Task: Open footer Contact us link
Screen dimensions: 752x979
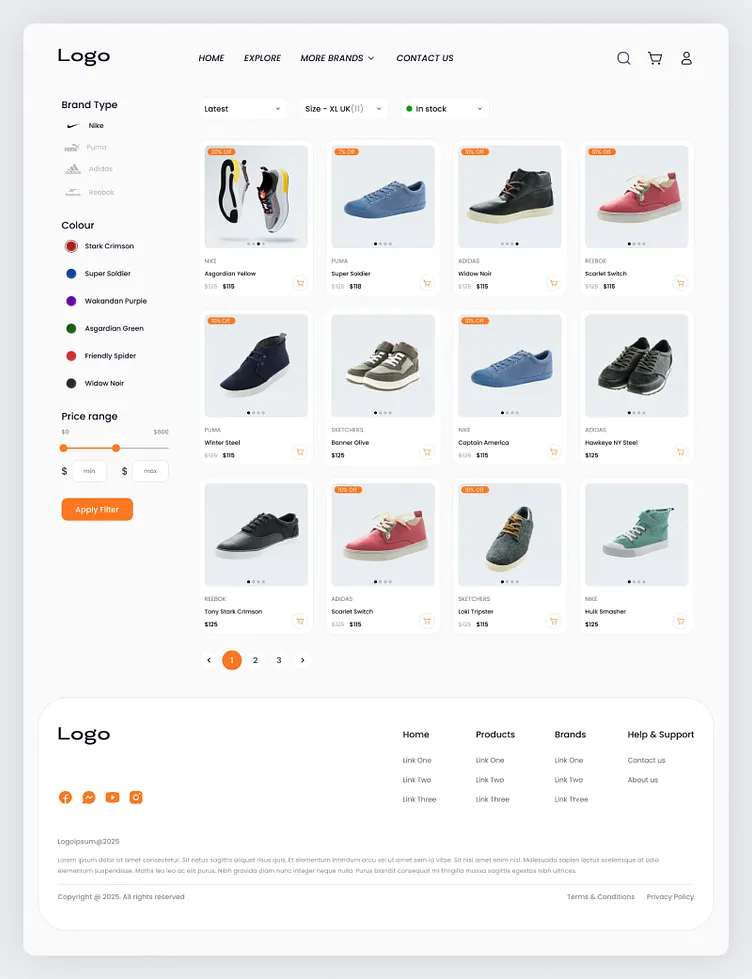Action: pyautogui.click(x=646, y=760)
